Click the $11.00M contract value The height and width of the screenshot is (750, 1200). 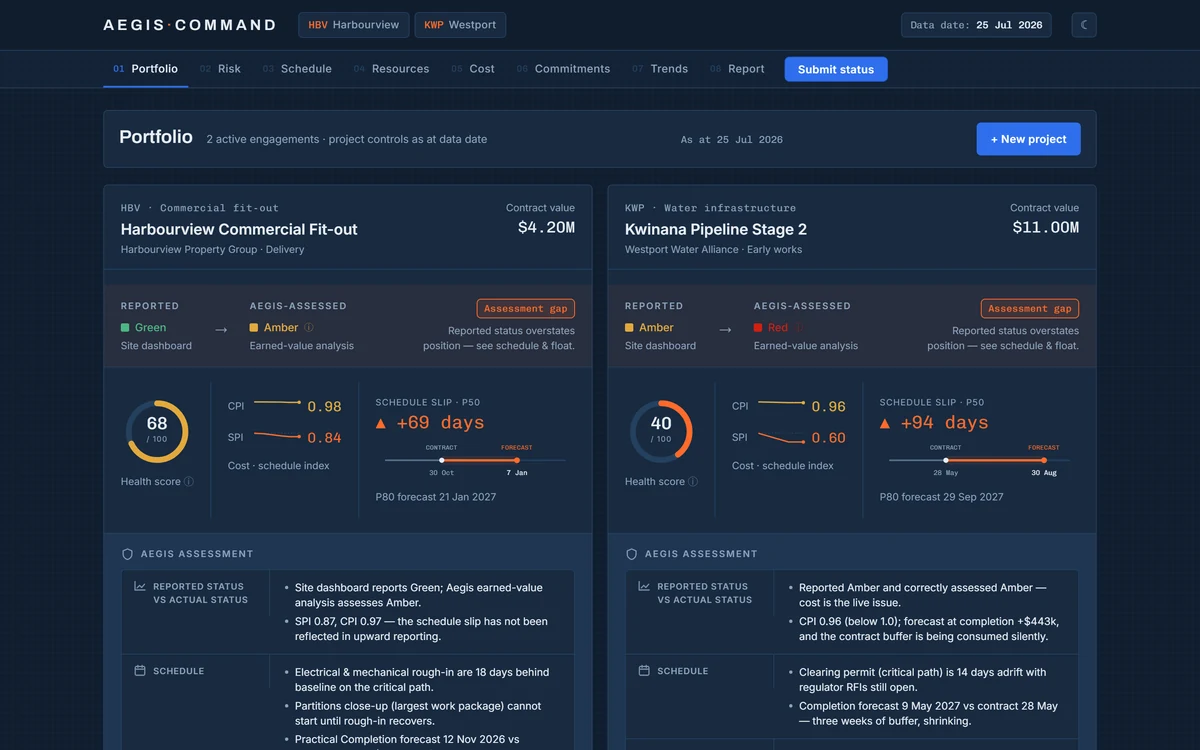pos(1046,228)
